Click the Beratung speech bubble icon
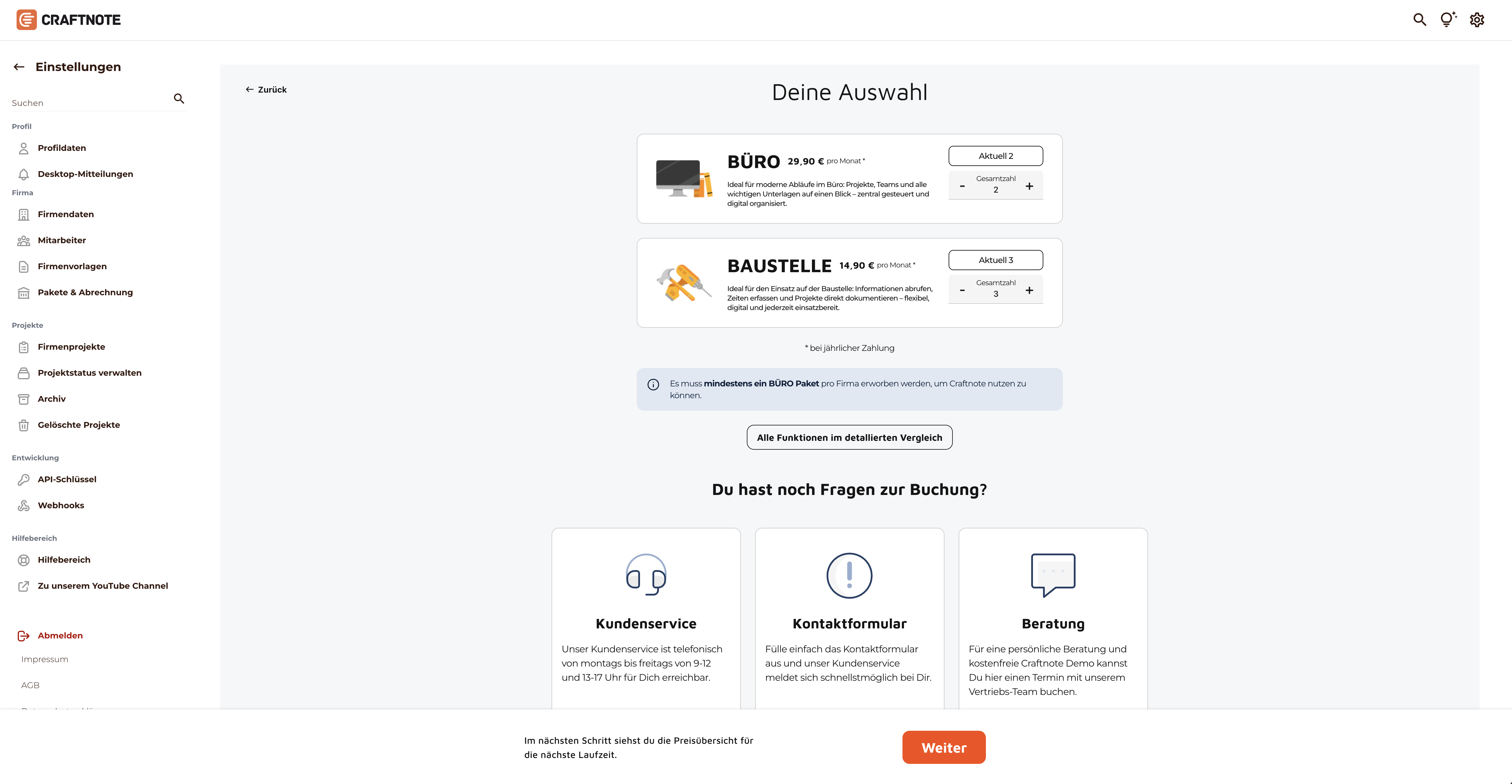This screenshot has height=784, width=1512. (1053, 575)
